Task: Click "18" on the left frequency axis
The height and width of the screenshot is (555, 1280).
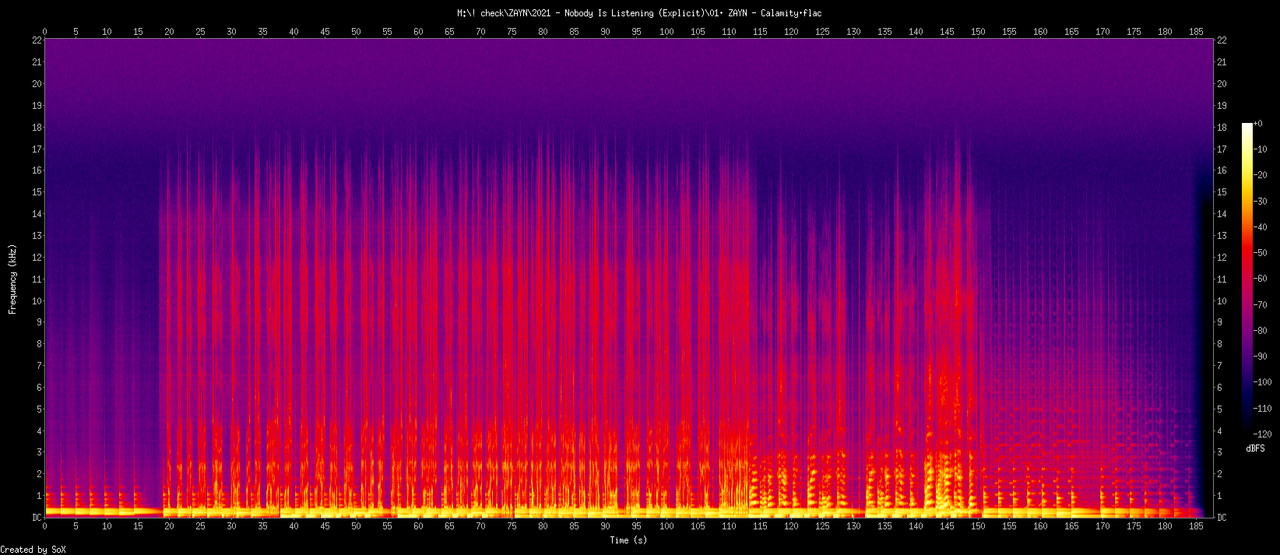Action: [x=36, y=127]
